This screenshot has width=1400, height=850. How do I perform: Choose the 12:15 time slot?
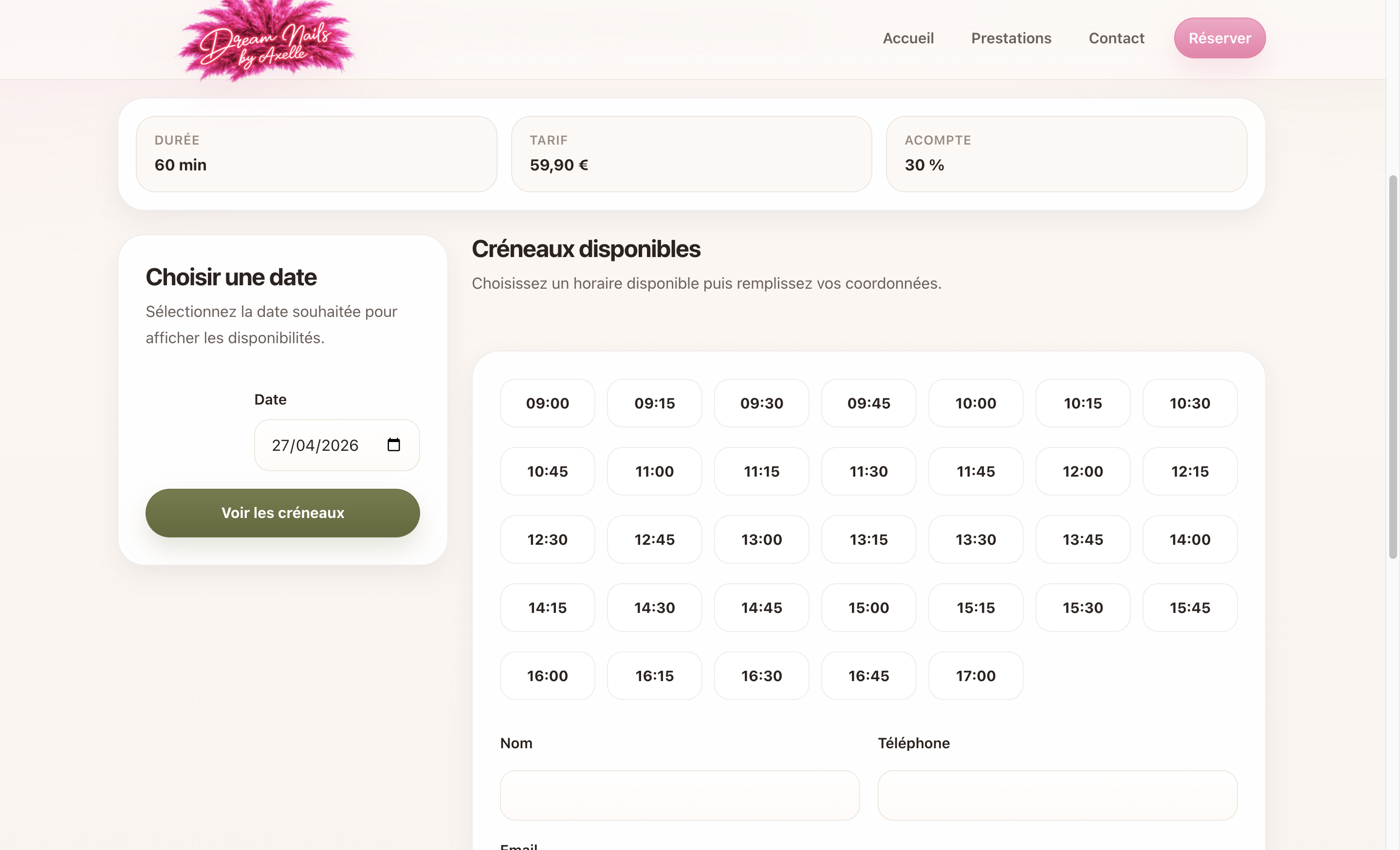point(1190,471)
